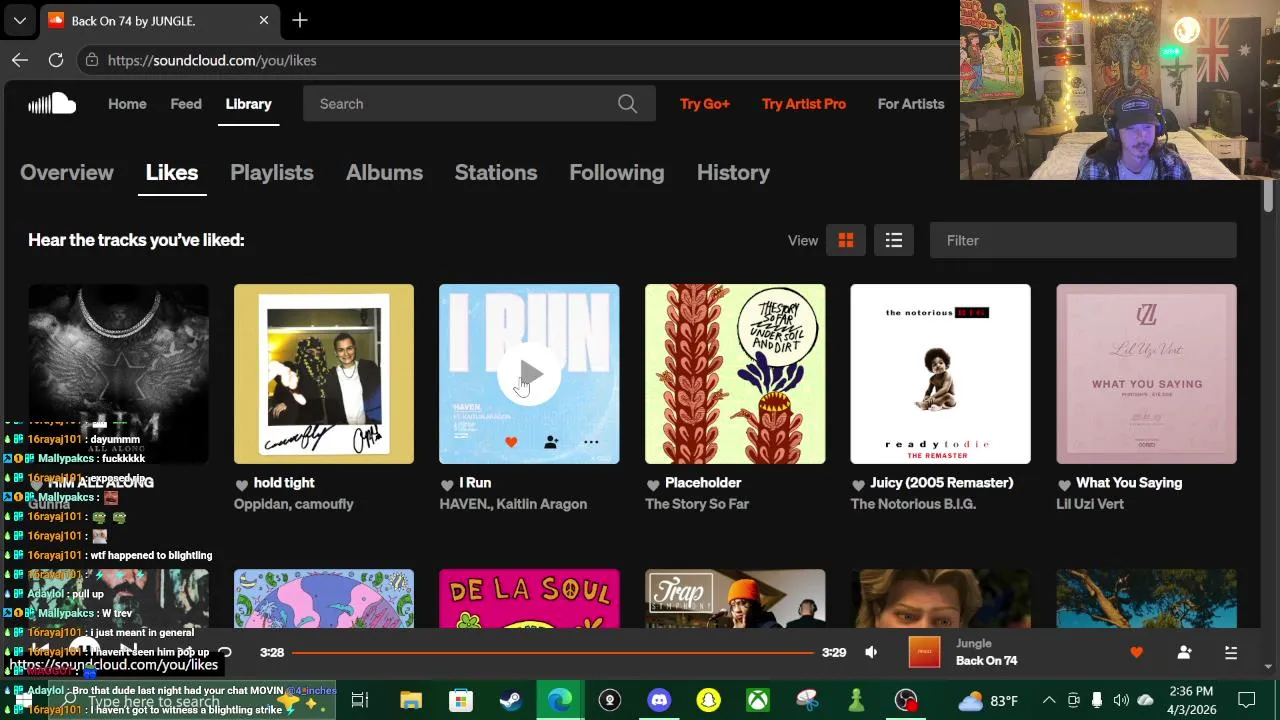Viewport: 1280px width, 720px height.
Task: Open Xbox app from the taskbar
Action: coord(758,700)
